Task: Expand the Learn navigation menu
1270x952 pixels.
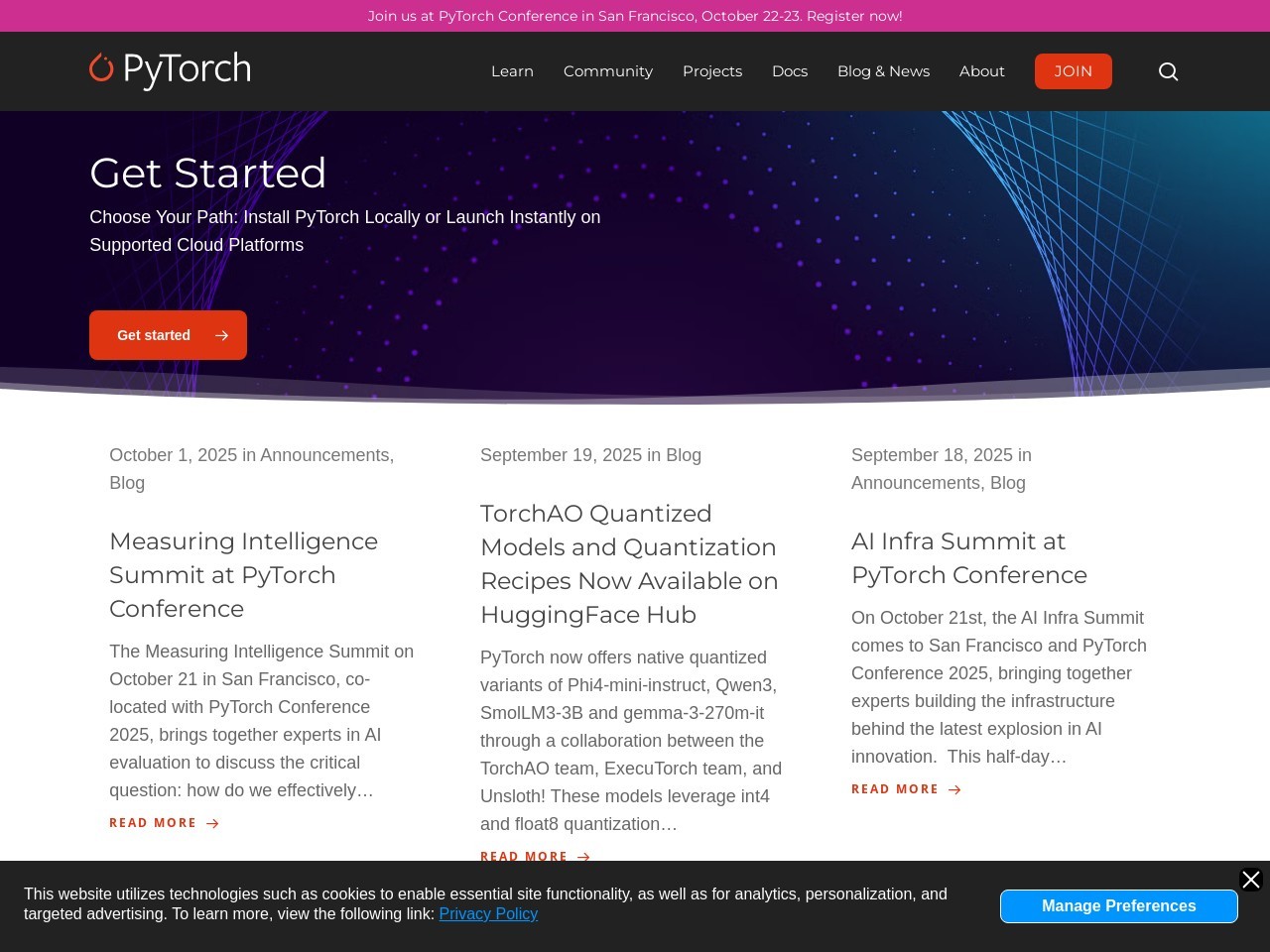Action: (x=512, y=71)
